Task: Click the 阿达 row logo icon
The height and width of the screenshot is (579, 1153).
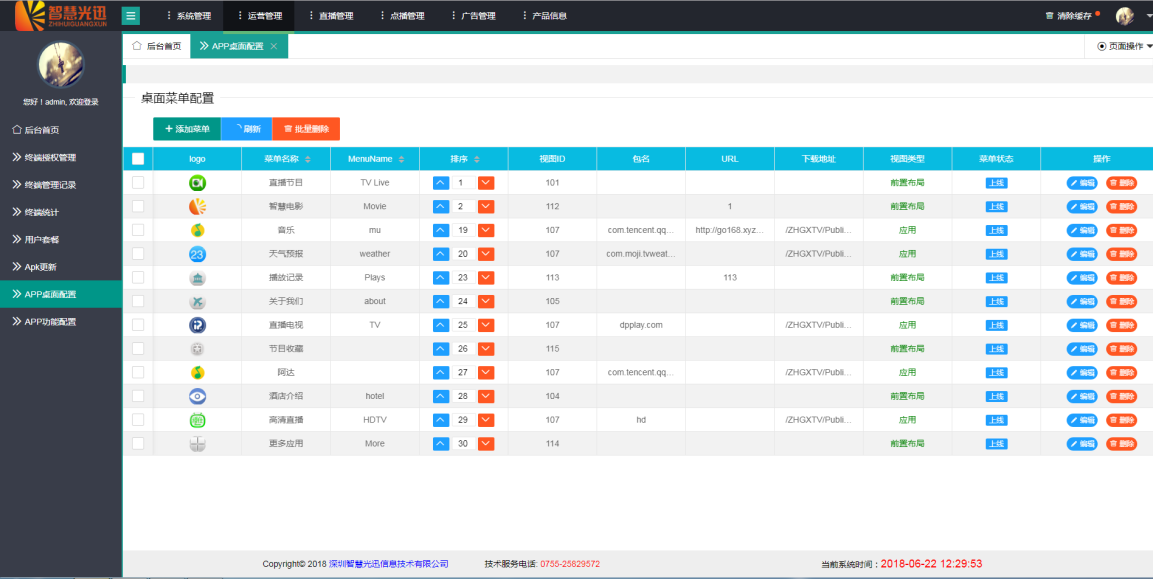Action: (x=197, y=372)
